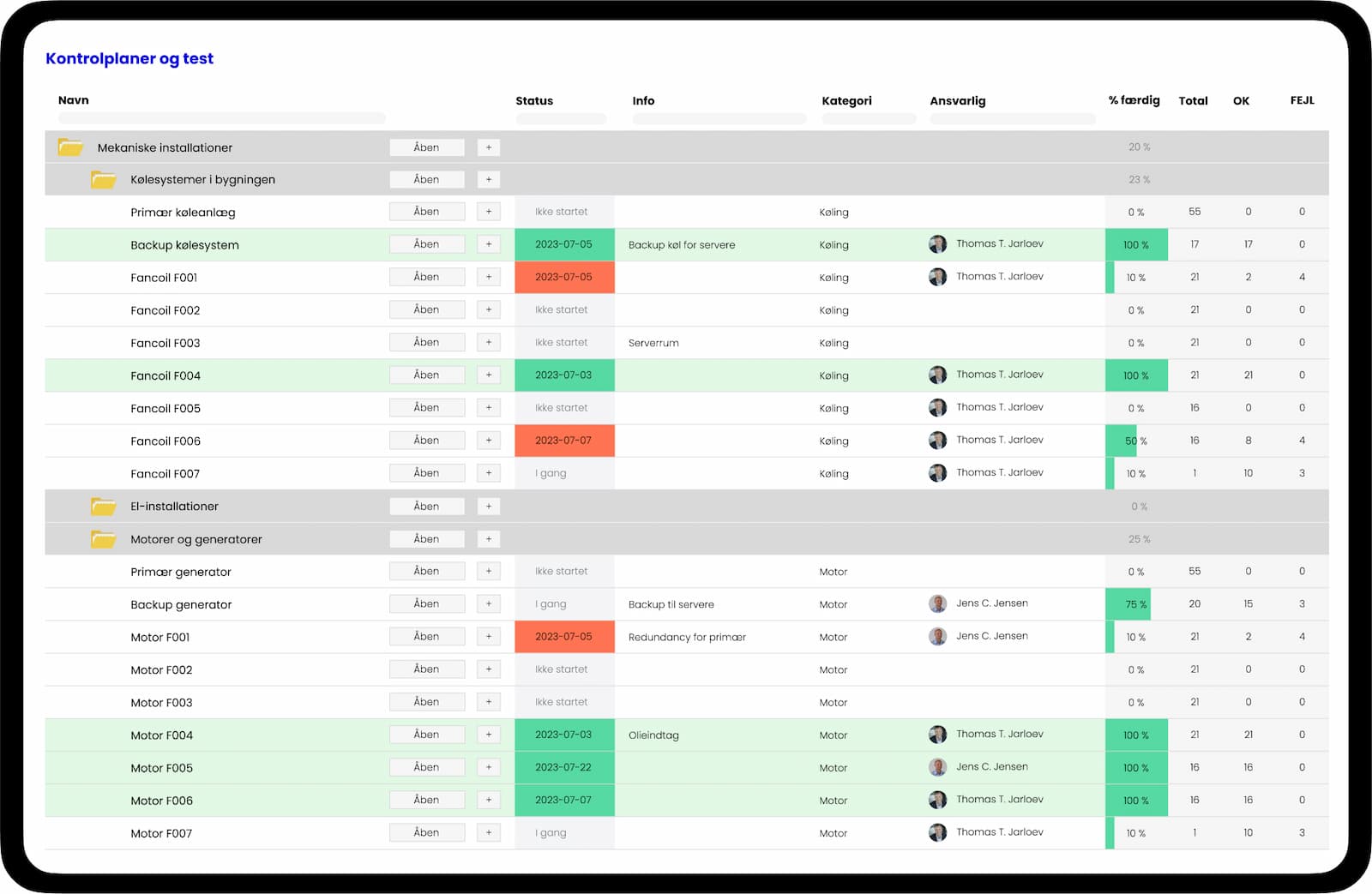Image resolution: width=1372 pixels, height=894 pixels.
Task: Click Åben button for Motorer og generatorer
Action: 427,538
